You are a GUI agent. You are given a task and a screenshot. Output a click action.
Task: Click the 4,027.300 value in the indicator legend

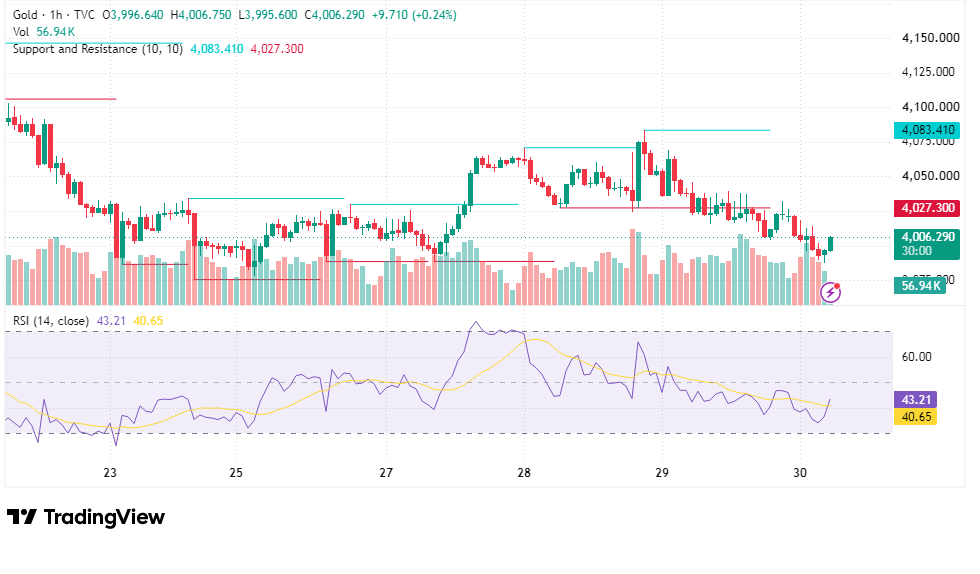pos(277,49)
